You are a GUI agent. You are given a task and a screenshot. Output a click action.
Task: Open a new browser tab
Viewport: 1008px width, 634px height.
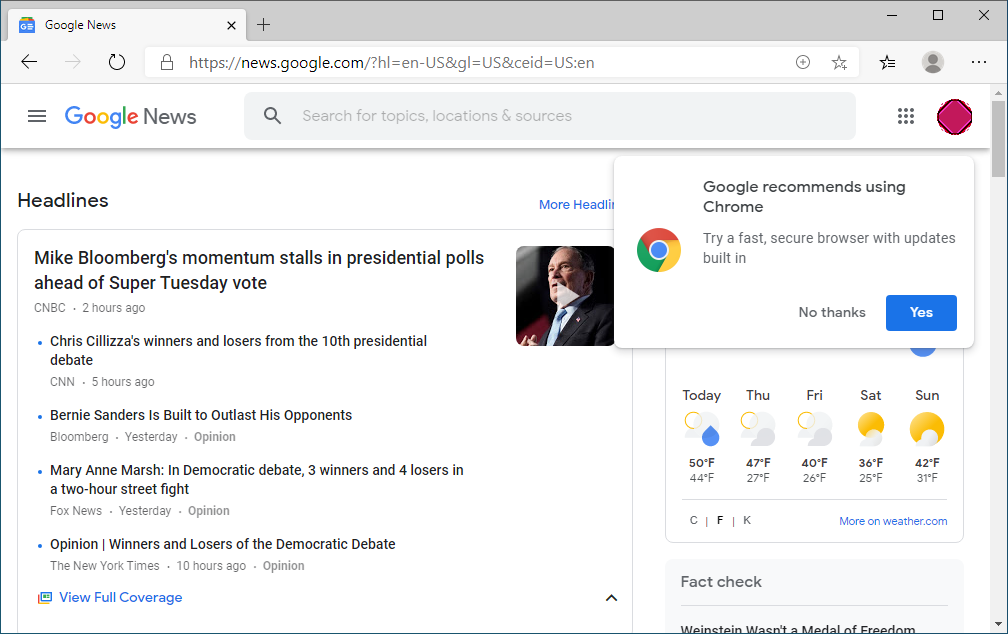pyautogui.click(x=263, y=25)
